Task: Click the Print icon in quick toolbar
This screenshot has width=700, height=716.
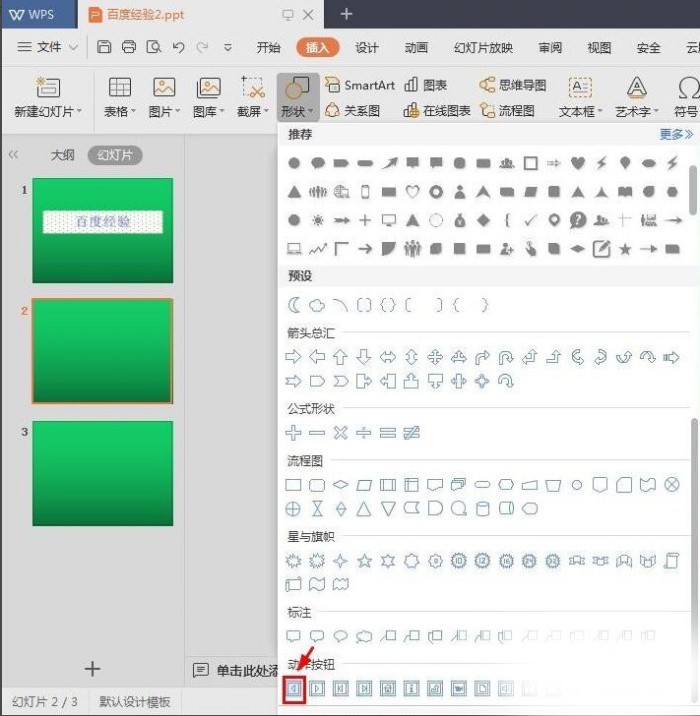Action: click(x=129, y=47)
